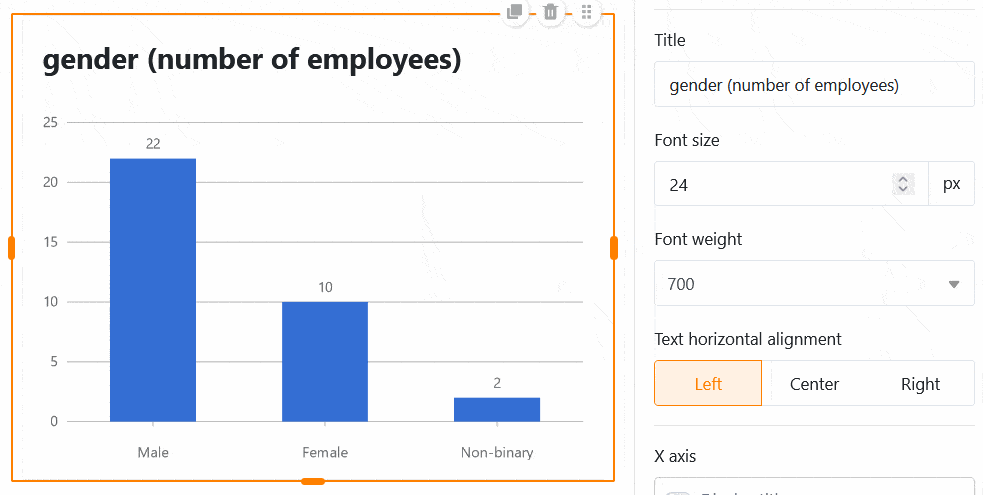
Task: Duplicate the selected chart widget
Action: pos(514,12)
